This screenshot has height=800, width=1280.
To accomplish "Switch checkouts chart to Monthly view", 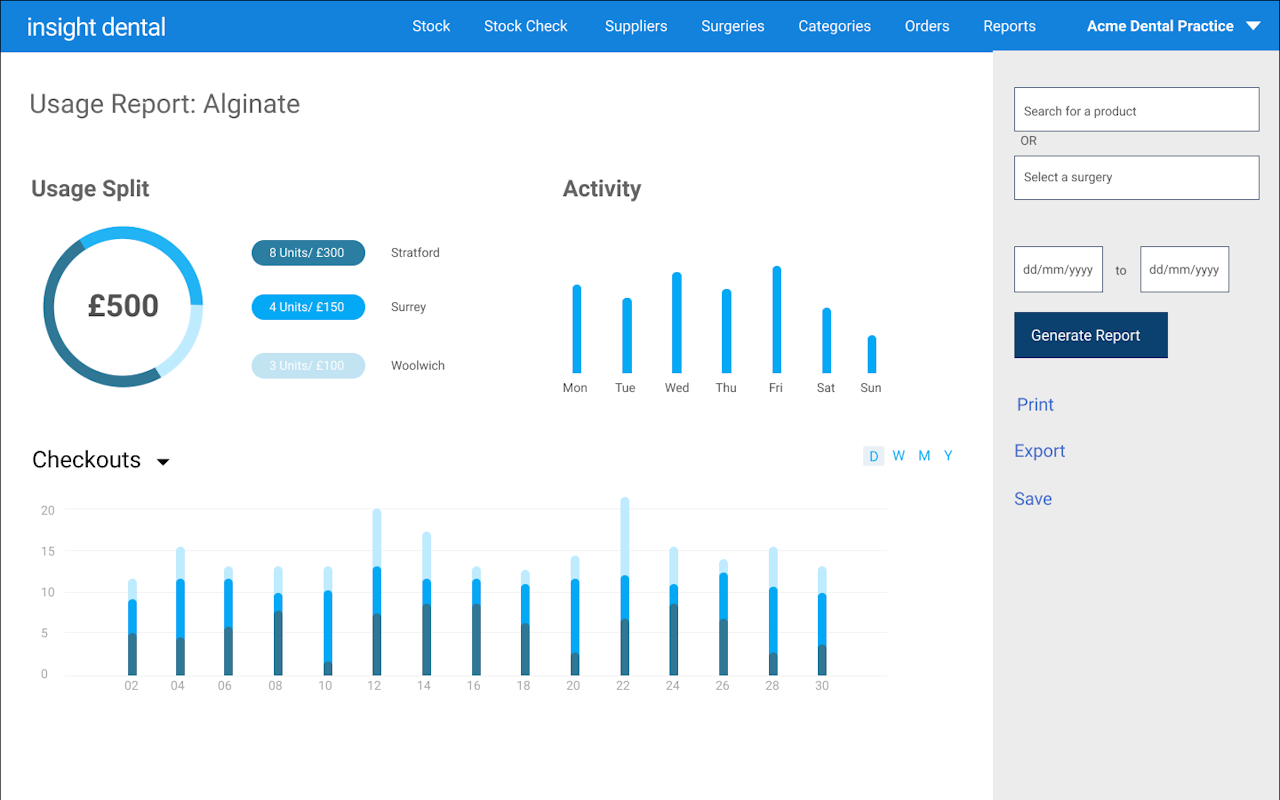I will coord(924,456).
